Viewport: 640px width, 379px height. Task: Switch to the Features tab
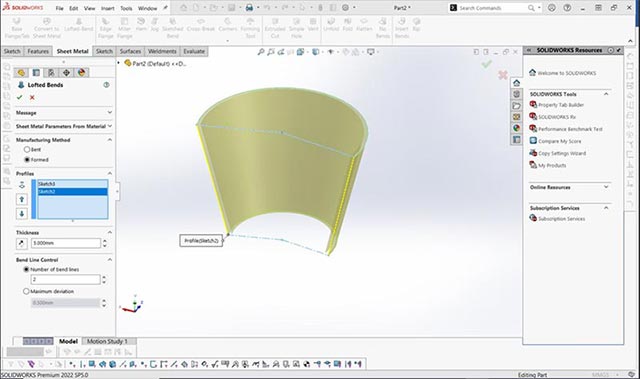[38, 51]
